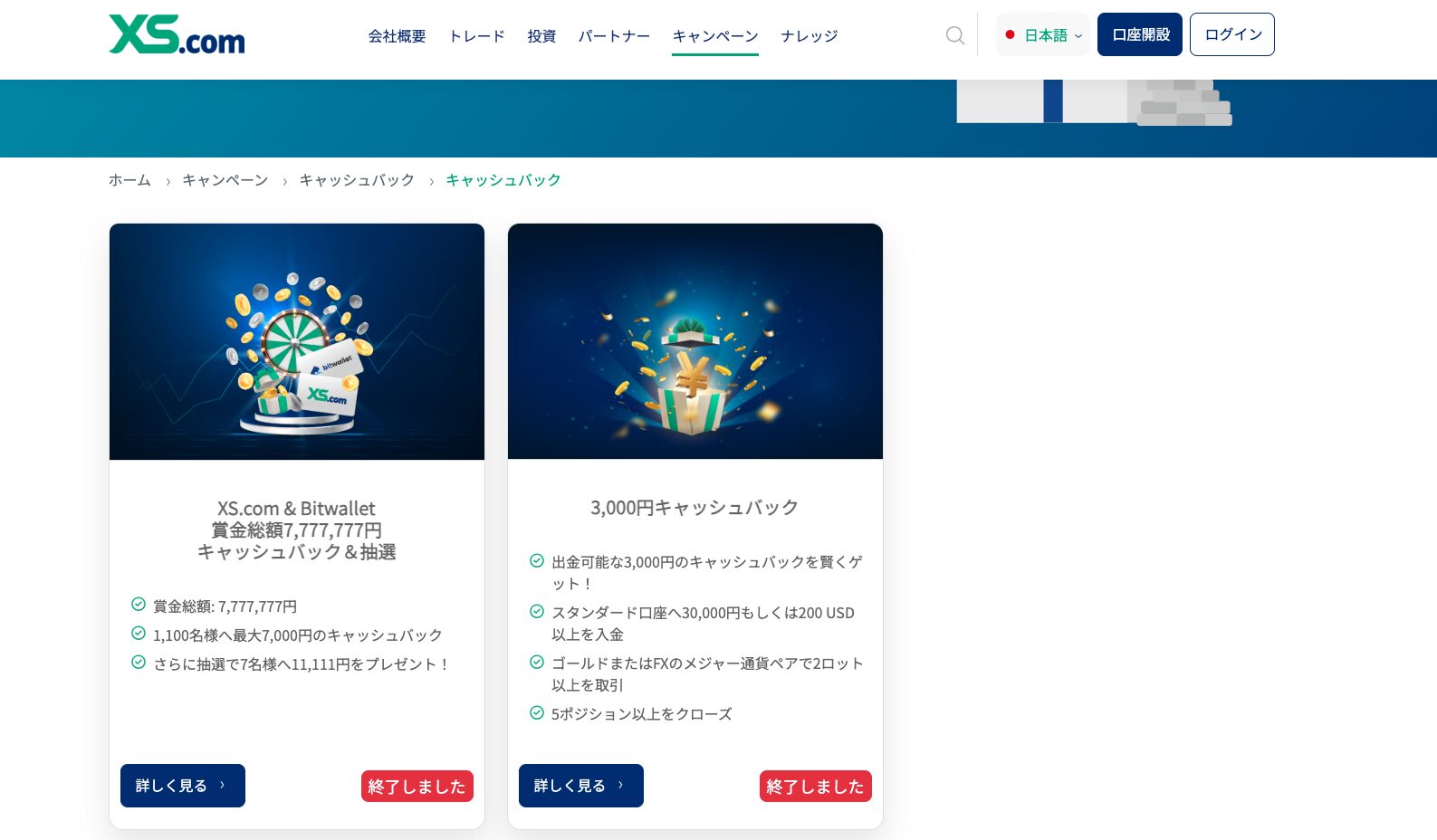Click the 口座開設 button
1437x840 pixels.
click(1140, 34)
